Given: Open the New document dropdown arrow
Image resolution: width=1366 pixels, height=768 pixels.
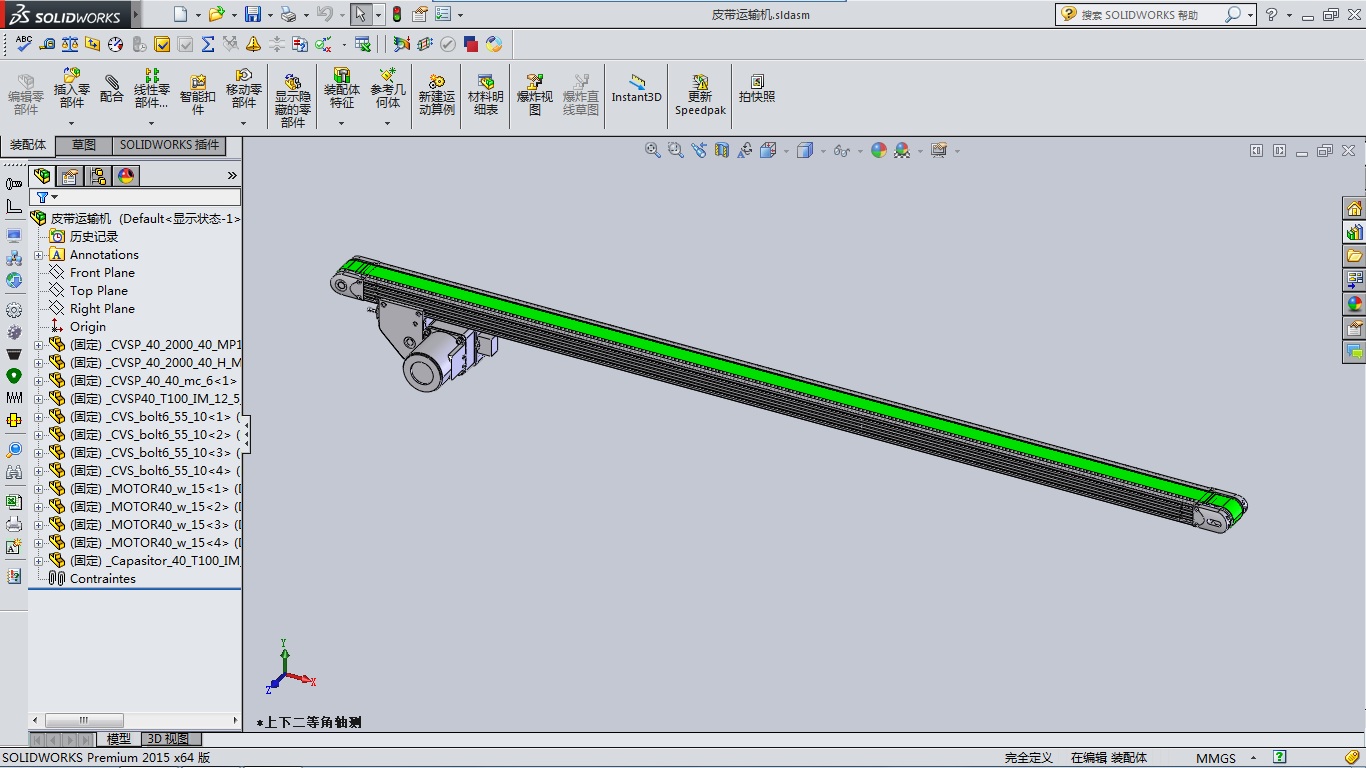Looking at the screenshot, I should tap(198, 15).
